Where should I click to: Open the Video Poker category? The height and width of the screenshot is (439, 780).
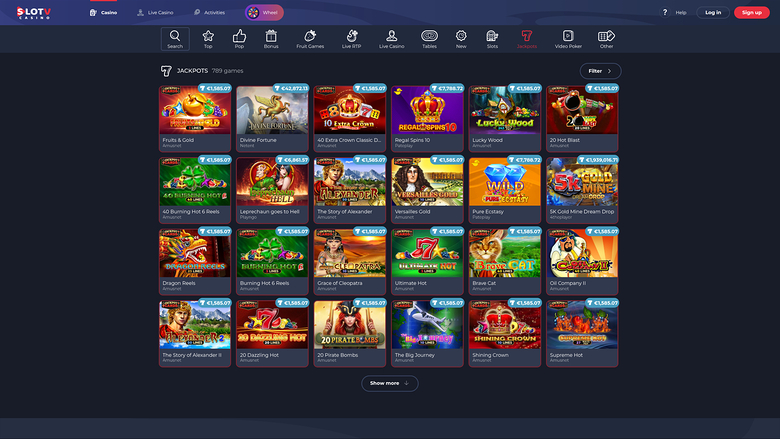(x=568, y=39)
